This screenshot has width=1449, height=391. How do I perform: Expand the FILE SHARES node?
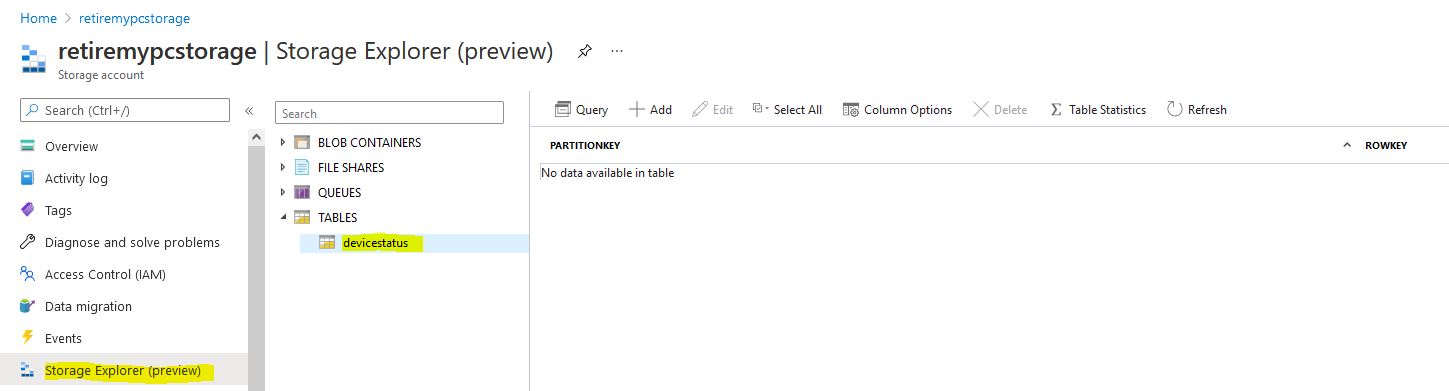(x=283, y=168)
